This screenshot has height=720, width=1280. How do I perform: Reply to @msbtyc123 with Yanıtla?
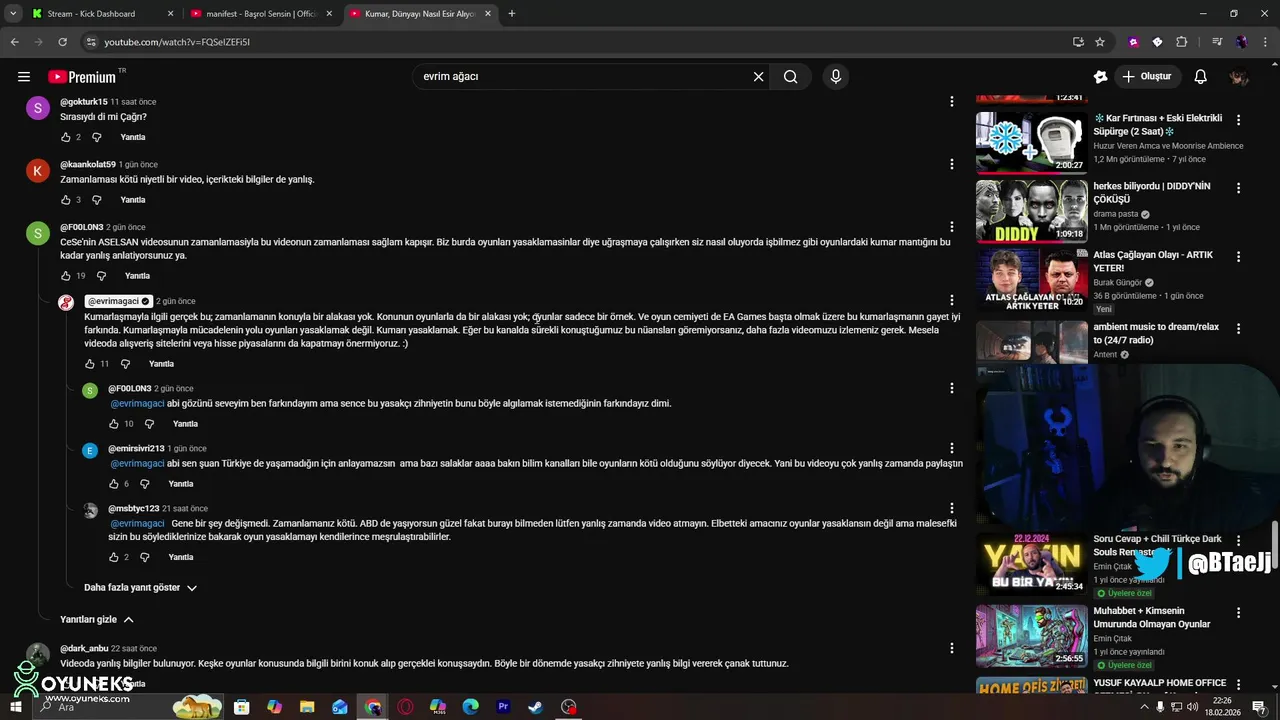point(181,557)
